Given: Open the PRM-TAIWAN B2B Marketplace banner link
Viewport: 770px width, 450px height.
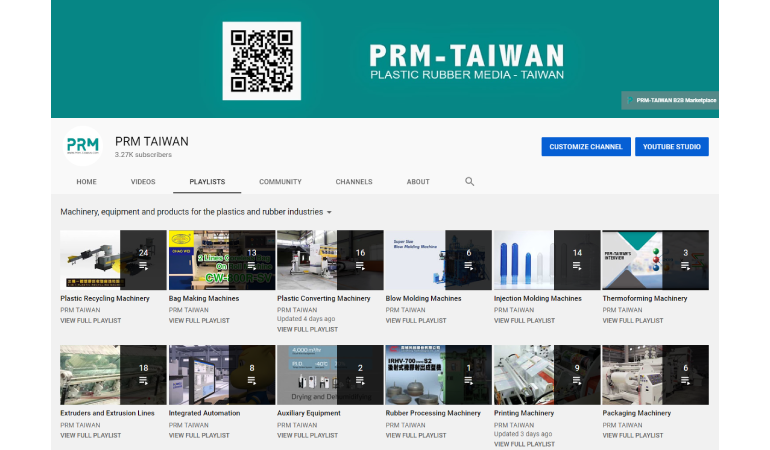Looking at the screenshot, I should [x=670, y=100].
